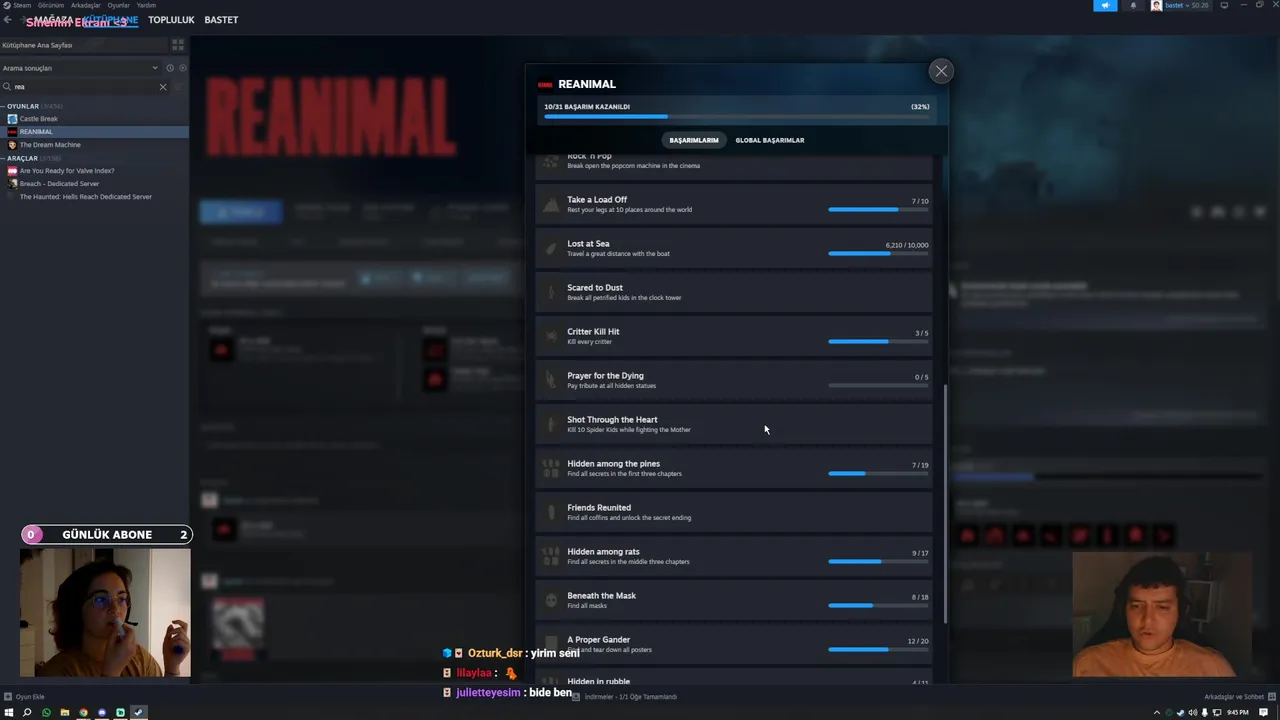Click Hidden among the pines achievement icon

[x=551, y=468]
